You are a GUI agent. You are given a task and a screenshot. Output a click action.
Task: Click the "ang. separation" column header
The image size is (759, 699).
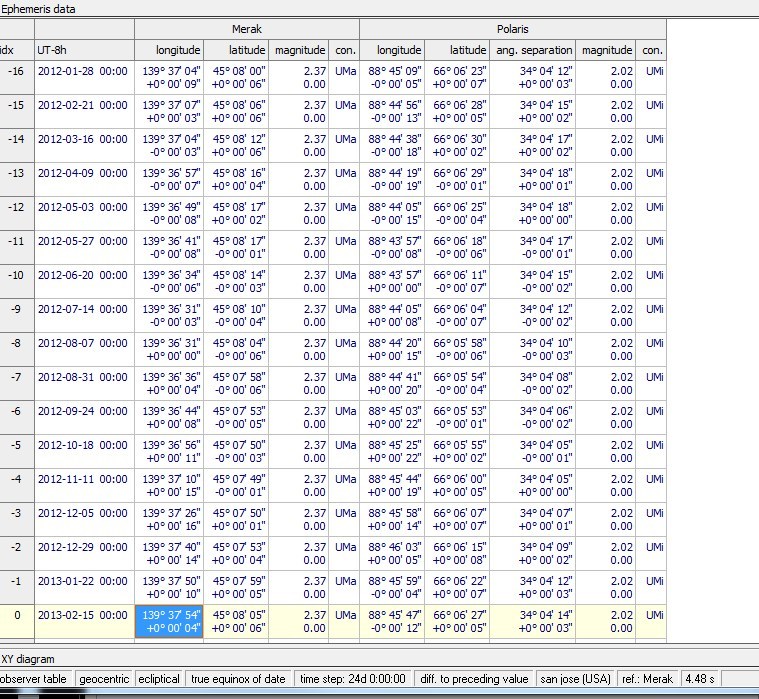pos(534,50)
